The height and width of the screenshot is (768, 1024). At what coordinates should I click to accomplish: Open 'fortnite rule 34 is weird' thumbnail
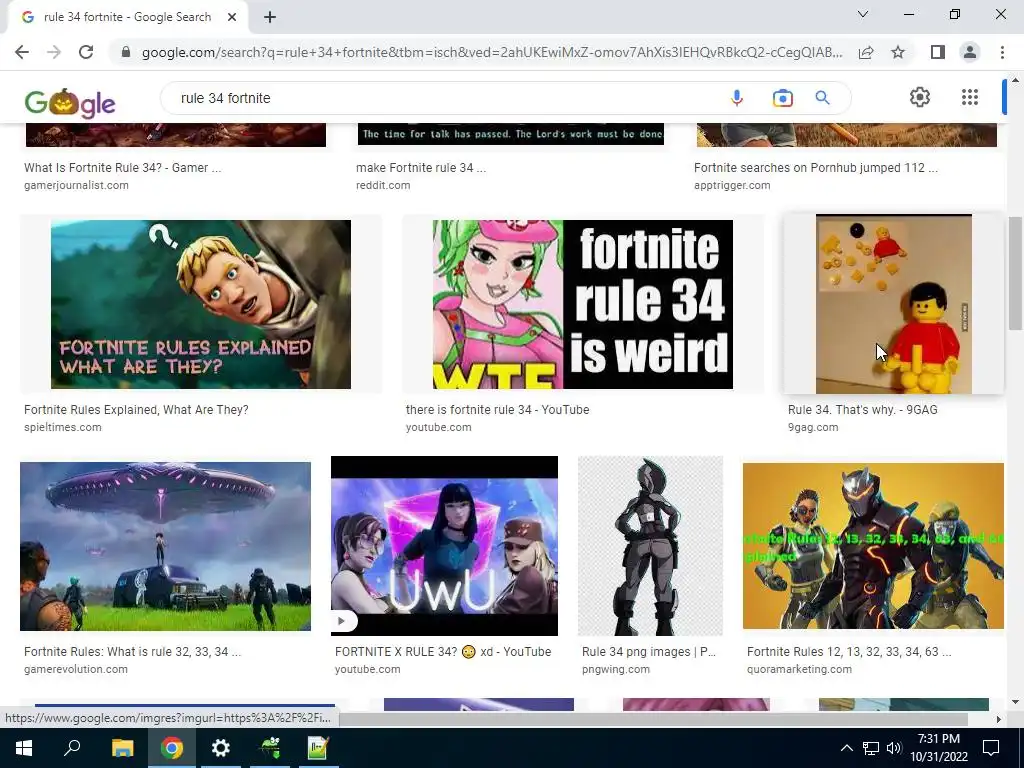583,304
